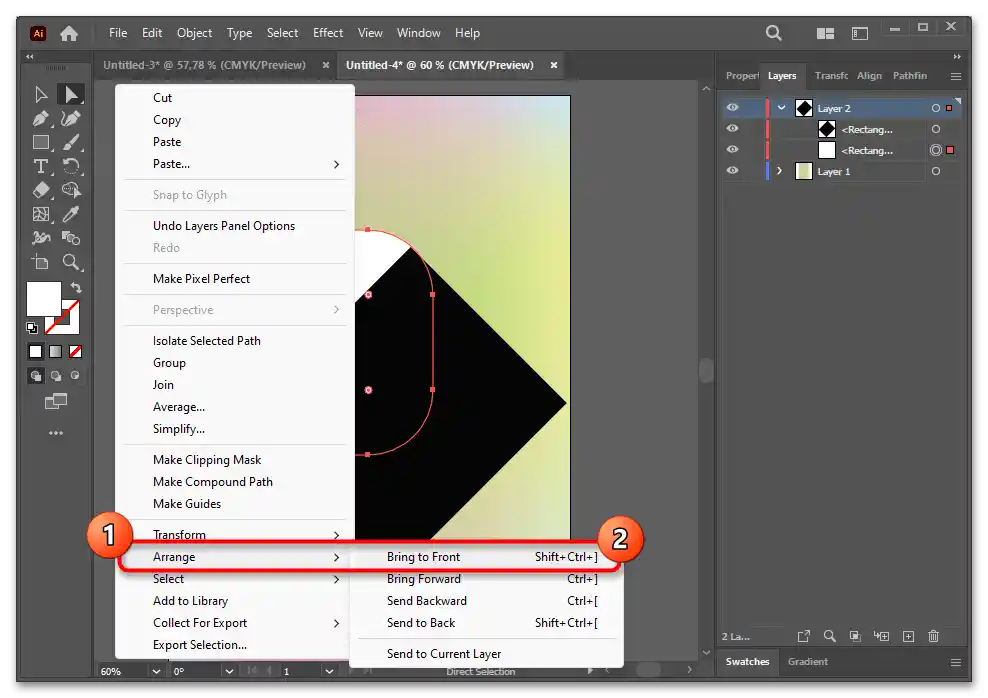Image resolution: width=988 pixels, height=698 pixels.
Task: Choose Bring to Front from submenu
Action: point(424,557)
